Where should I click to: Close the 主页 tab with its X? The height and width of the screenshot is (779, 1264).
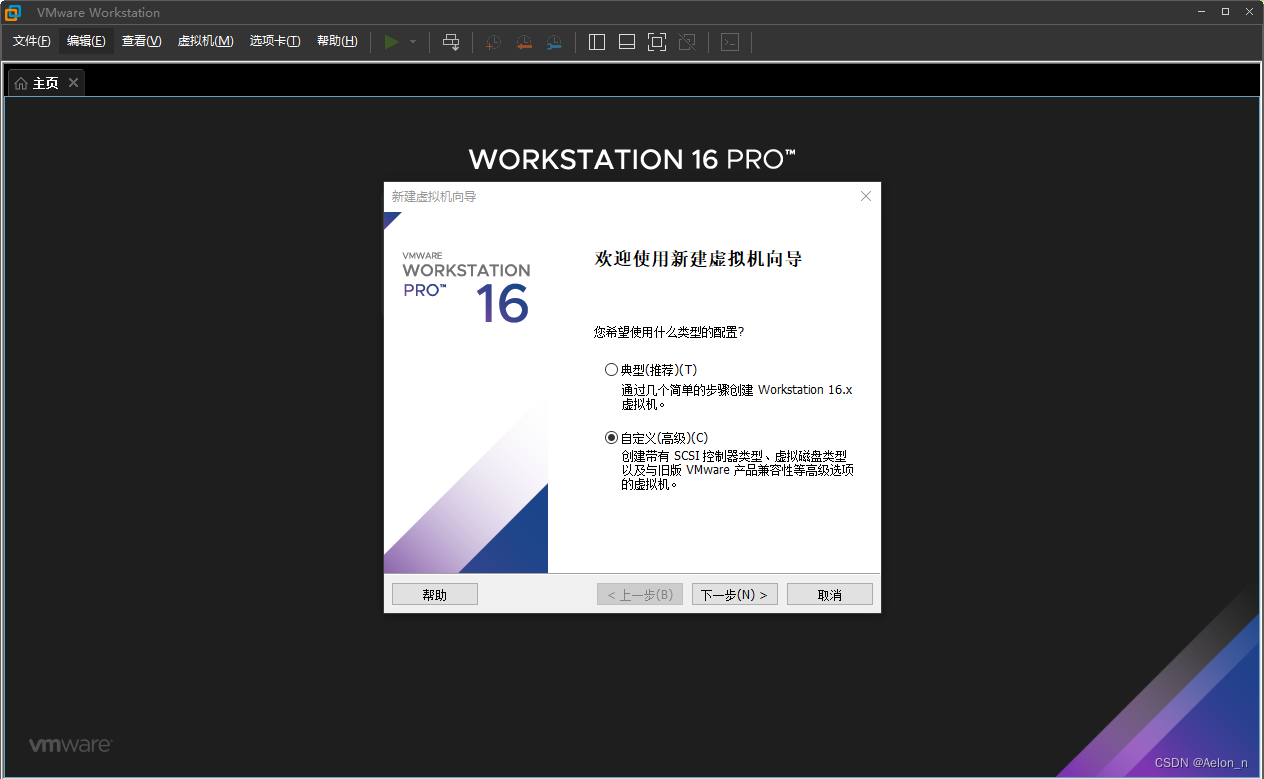pos(73,83)
